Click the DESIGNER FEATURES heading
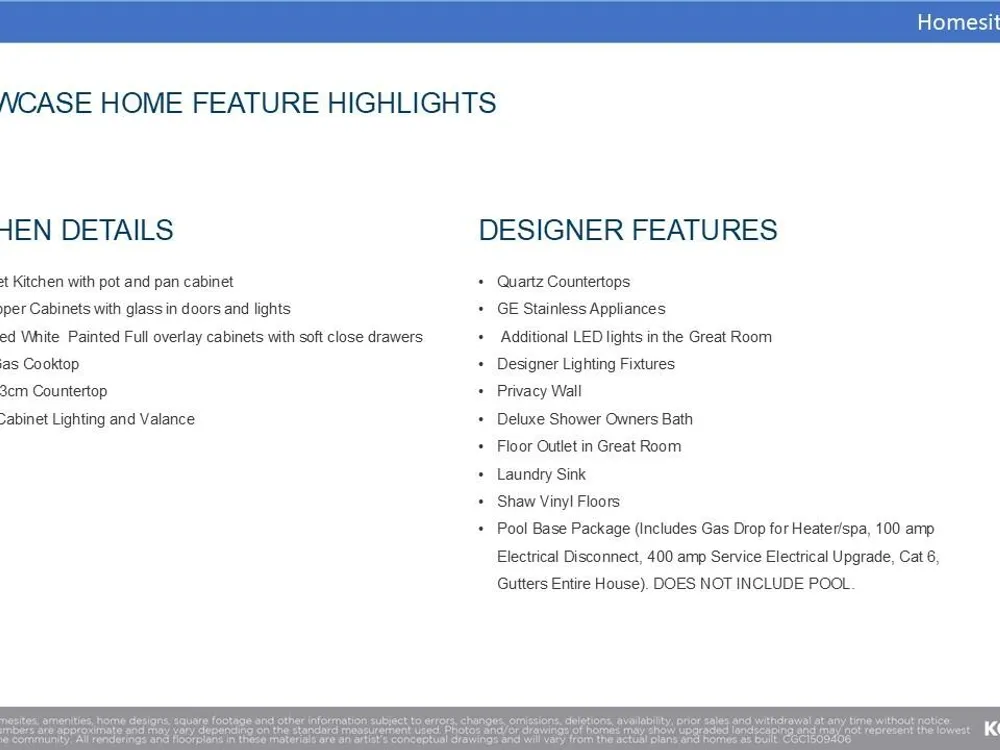This screenshot has height=750, width=1000. (x=628, y=230)
